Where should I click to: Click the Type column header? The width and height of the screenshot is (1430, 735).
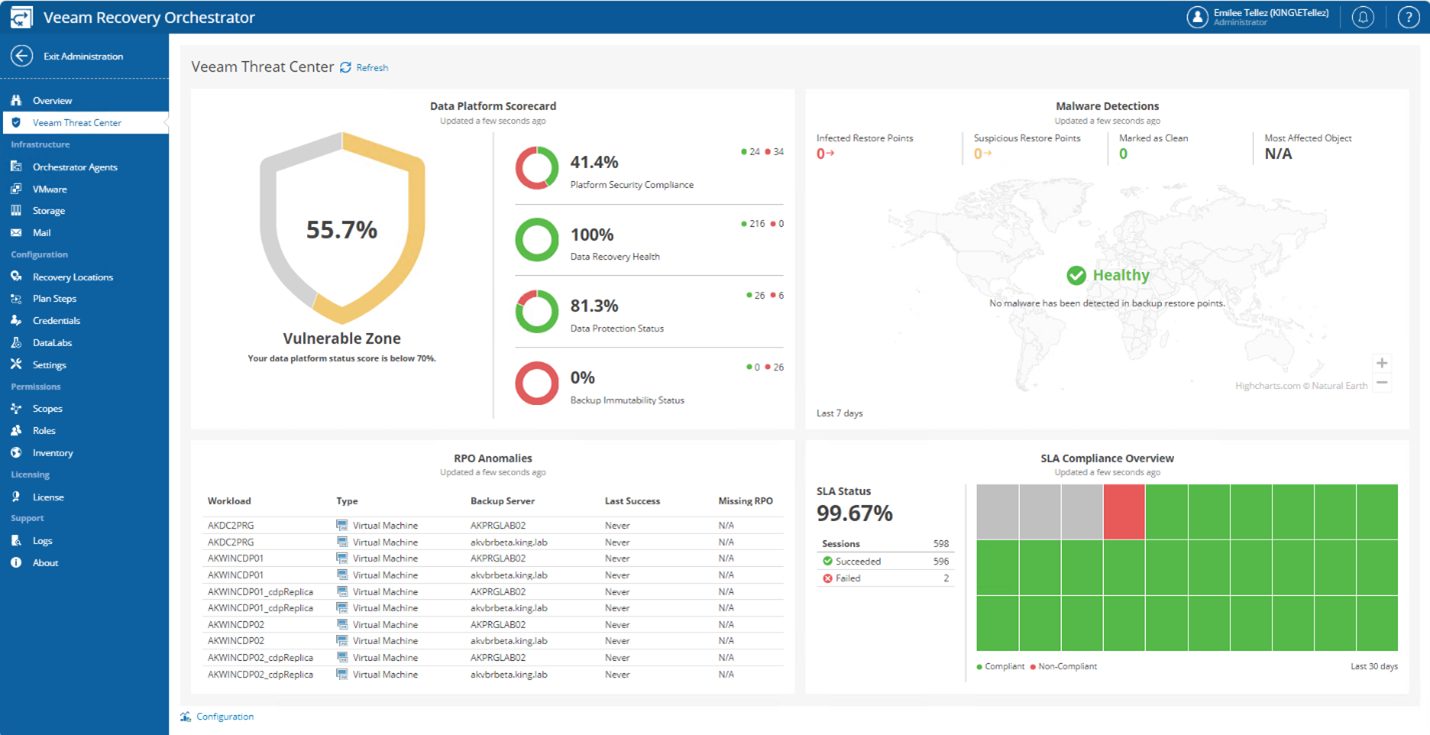point(347,501)
